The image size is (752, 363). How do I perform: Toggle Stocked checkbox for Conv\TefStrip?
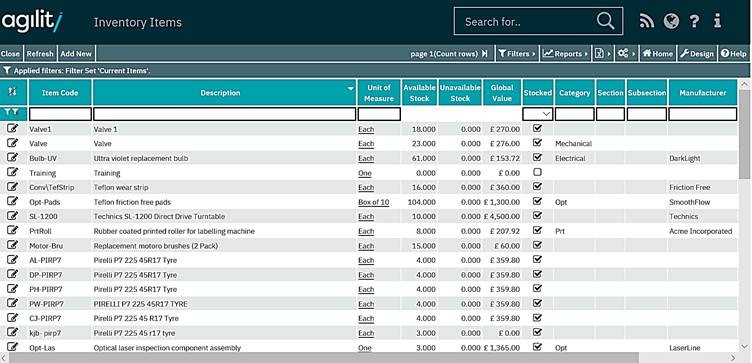click(x=538, y=187)
